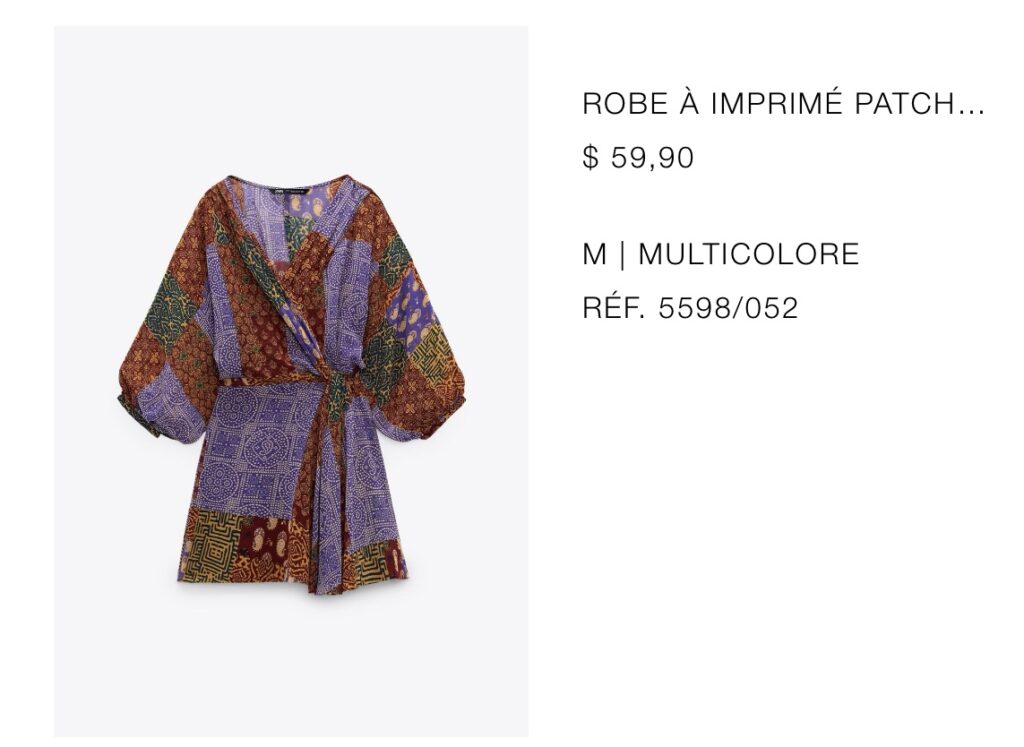Select the $ 59,90 price text
The image size is (1024, 747).
pos(638,157)
